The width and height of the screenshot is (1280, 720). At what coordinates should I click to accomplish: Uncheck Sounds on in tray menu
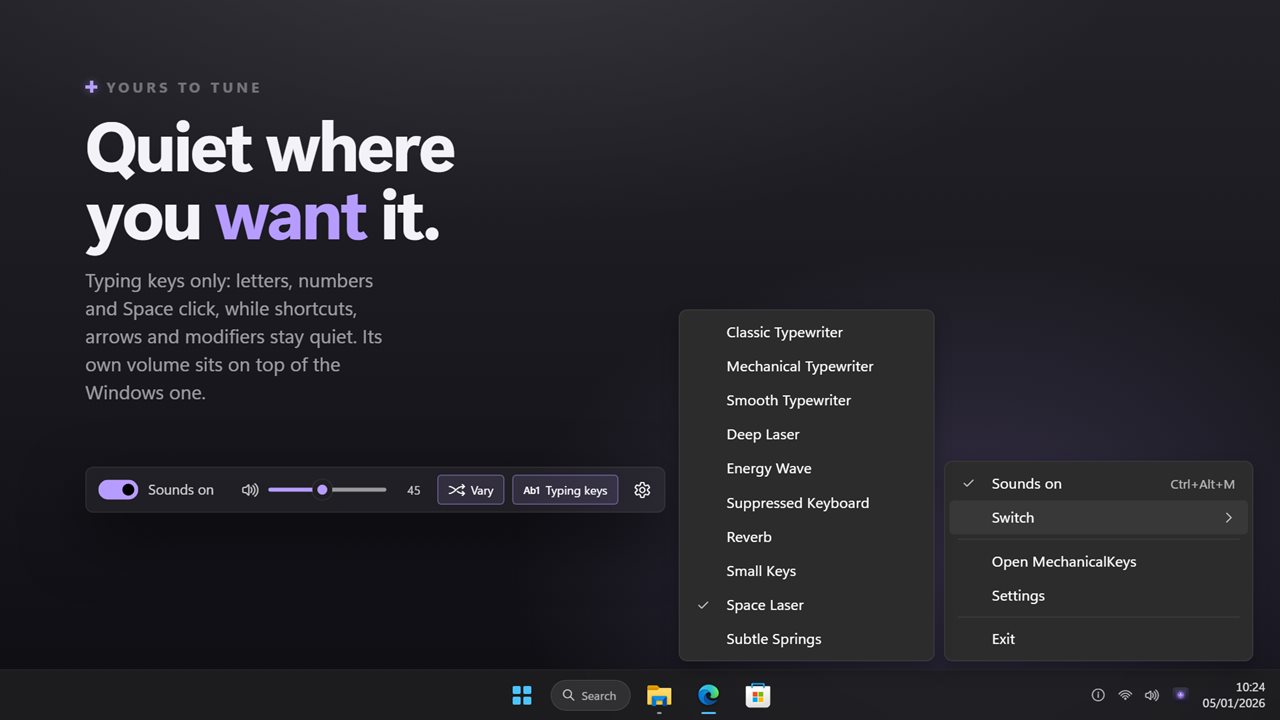[x=1098, y=484]
